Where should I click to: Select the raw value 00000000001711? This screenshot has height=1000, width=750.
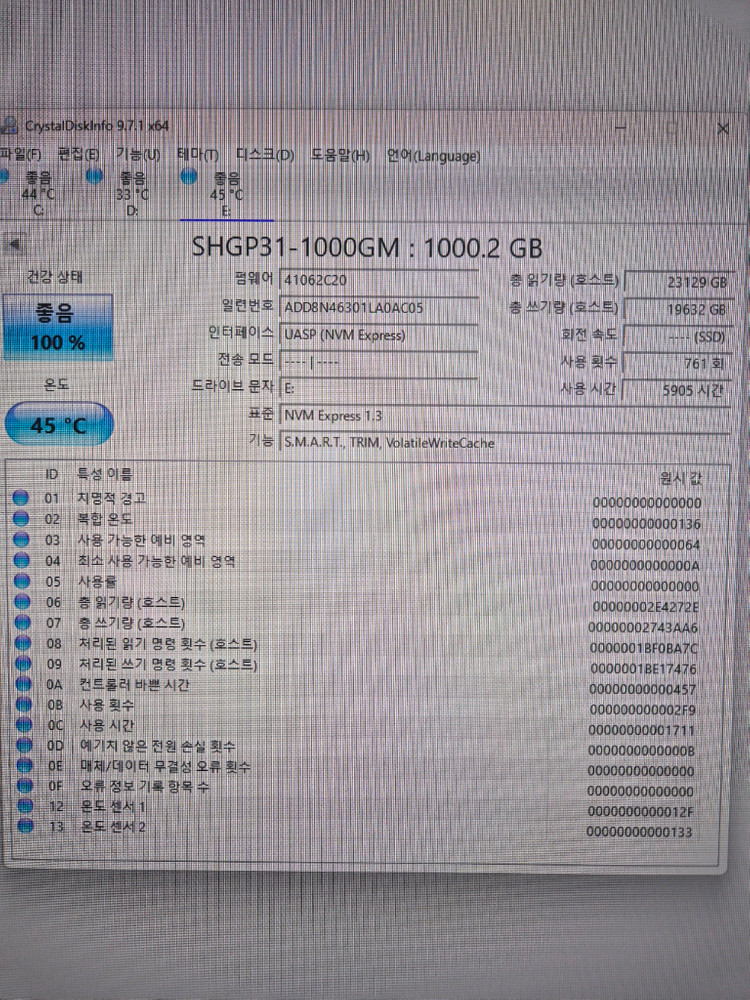tap(642, 730)
